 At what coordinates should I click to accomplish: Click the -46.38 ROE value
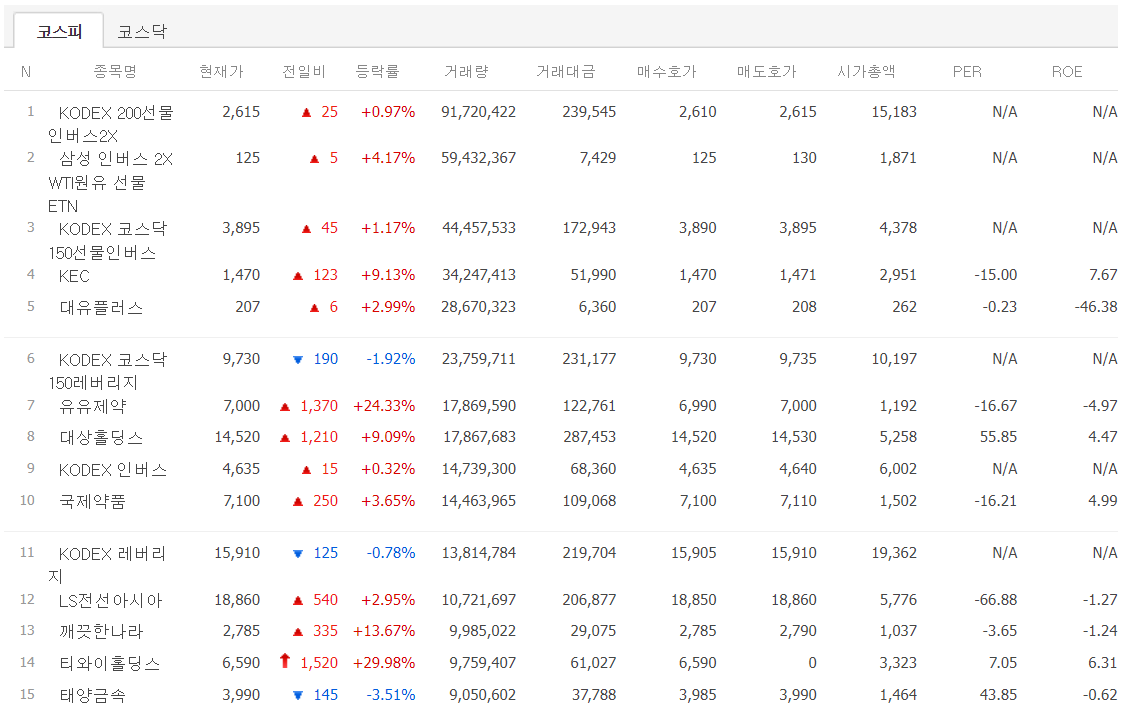[x=1095, y=306]
